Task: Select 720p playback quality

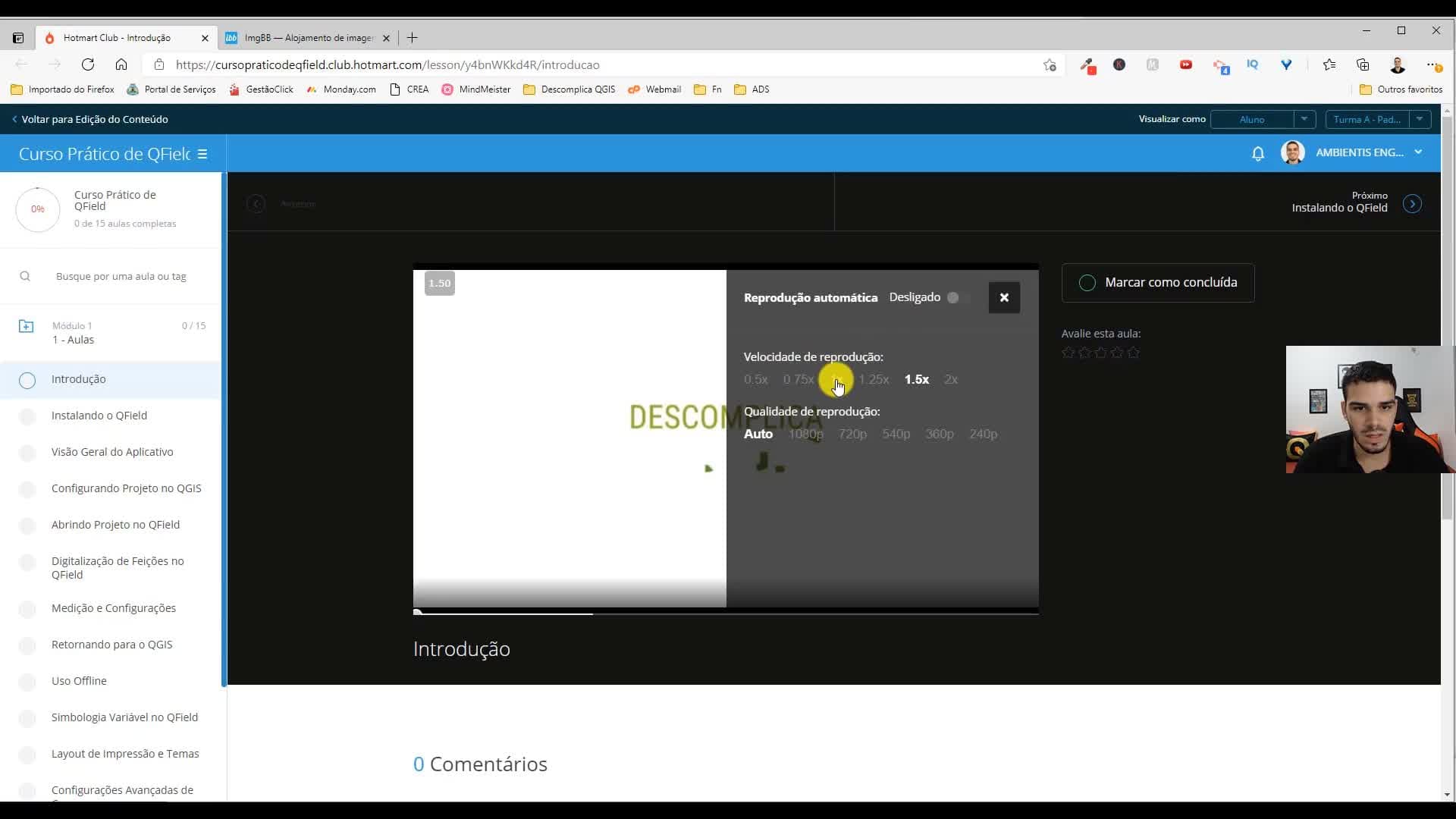Action: (x=852, y=434)
